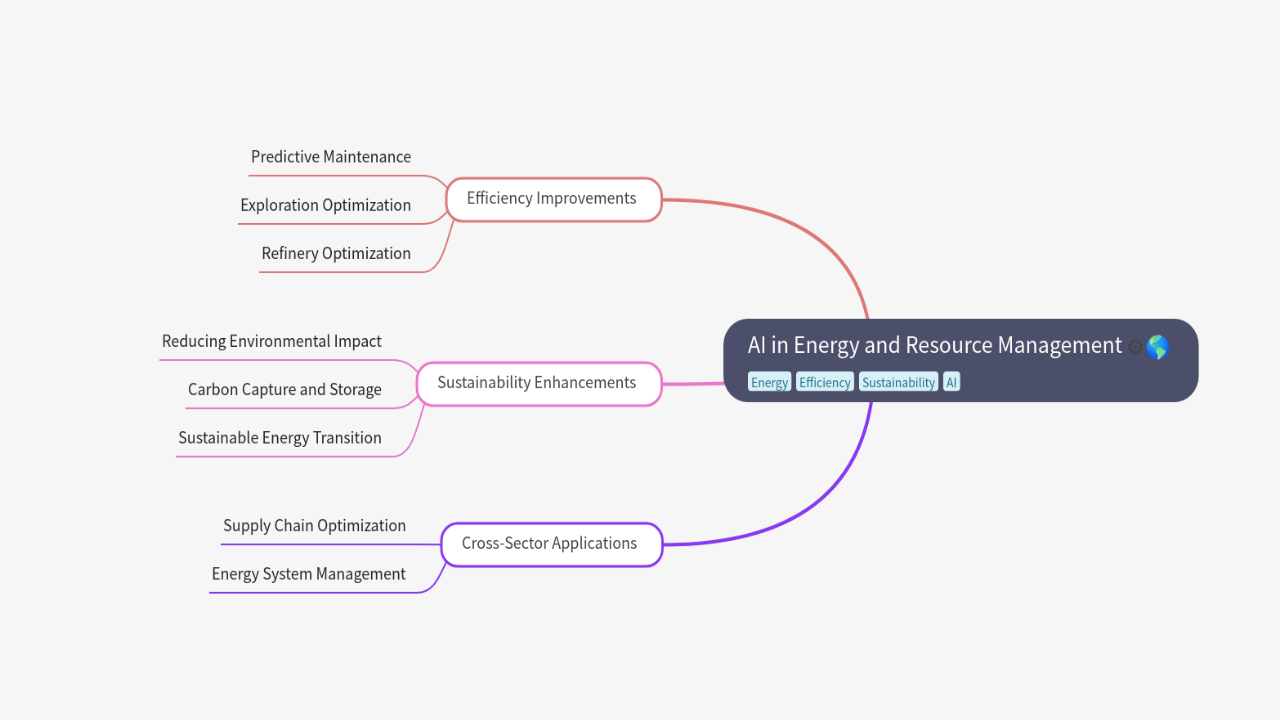Viewport: 1280px width, 720px height.
Task: Click the Reducing Environmental Impact leaf
Action: coord(272,342)
